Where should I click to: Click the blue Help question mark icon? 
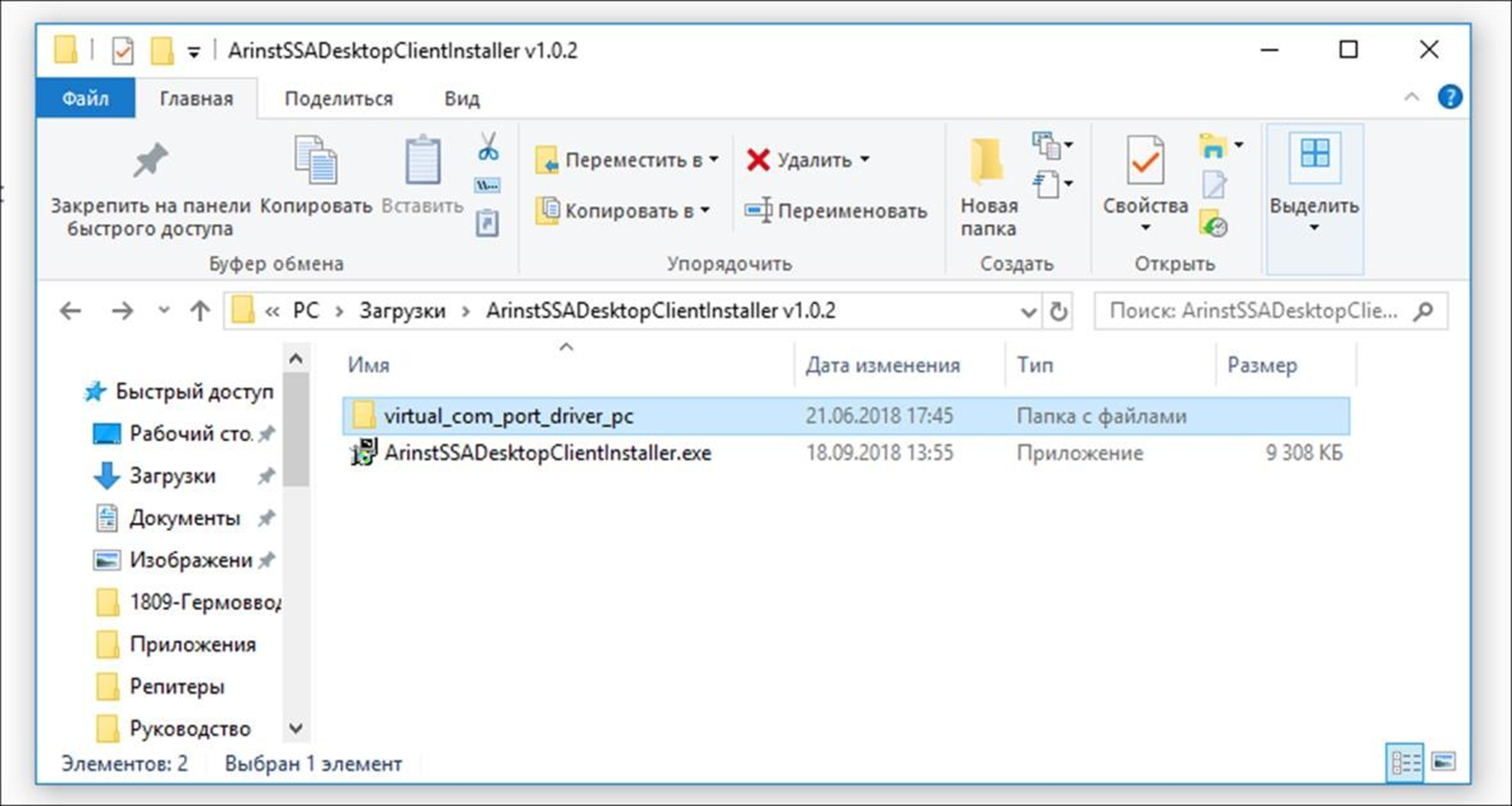(1450, 97)
